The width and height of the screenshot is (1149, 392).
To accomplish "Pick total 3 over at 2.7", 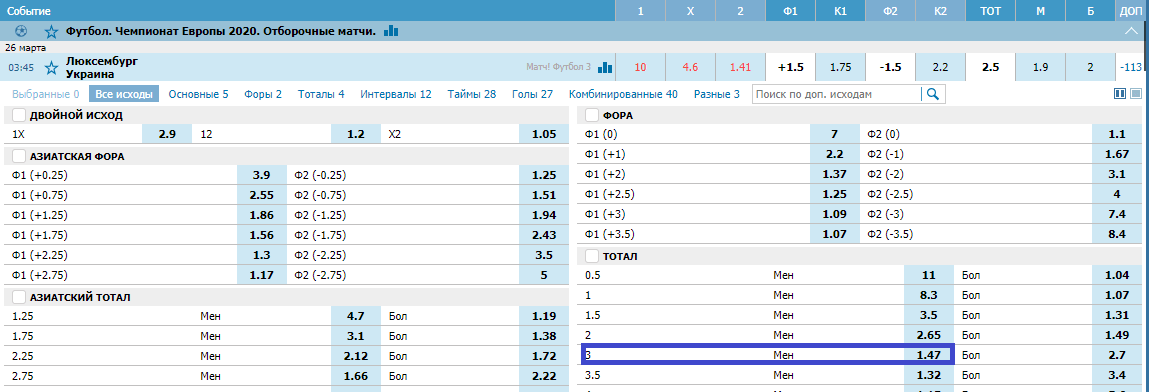I will 1117,355.
